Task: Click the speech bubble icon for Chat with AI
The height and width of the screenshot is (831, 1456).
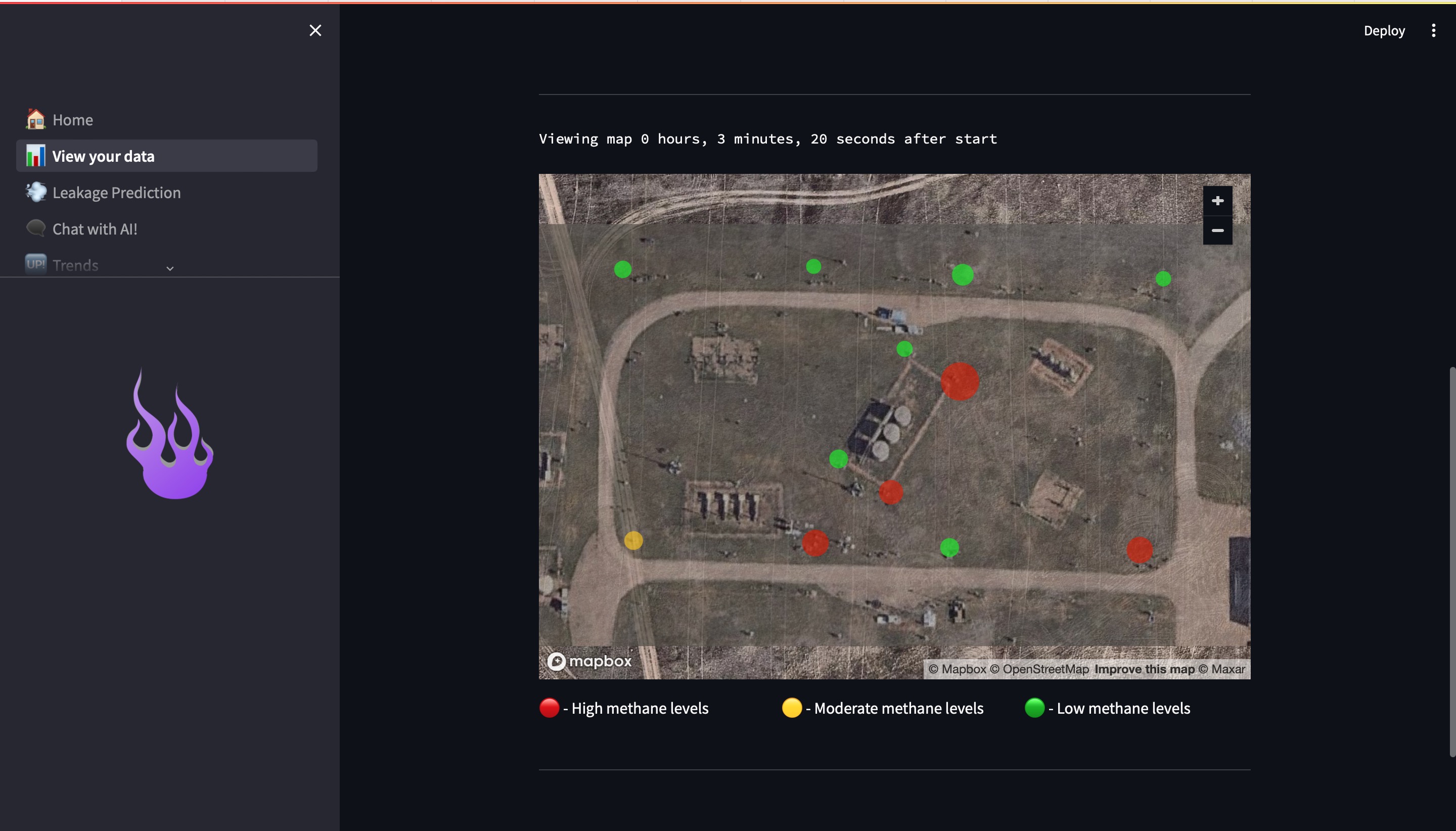Action: point(35,228)
